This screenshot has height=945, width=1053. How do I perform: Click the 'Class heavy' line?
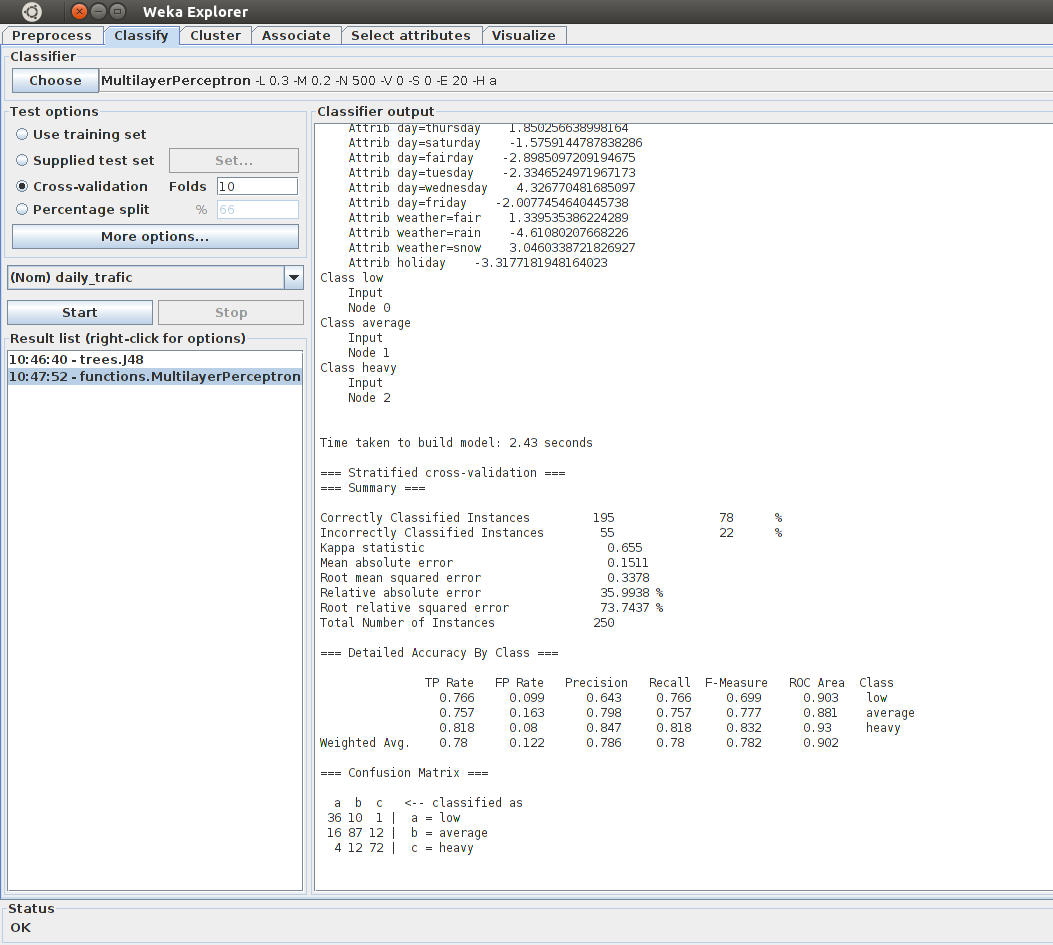click(358, 368)
